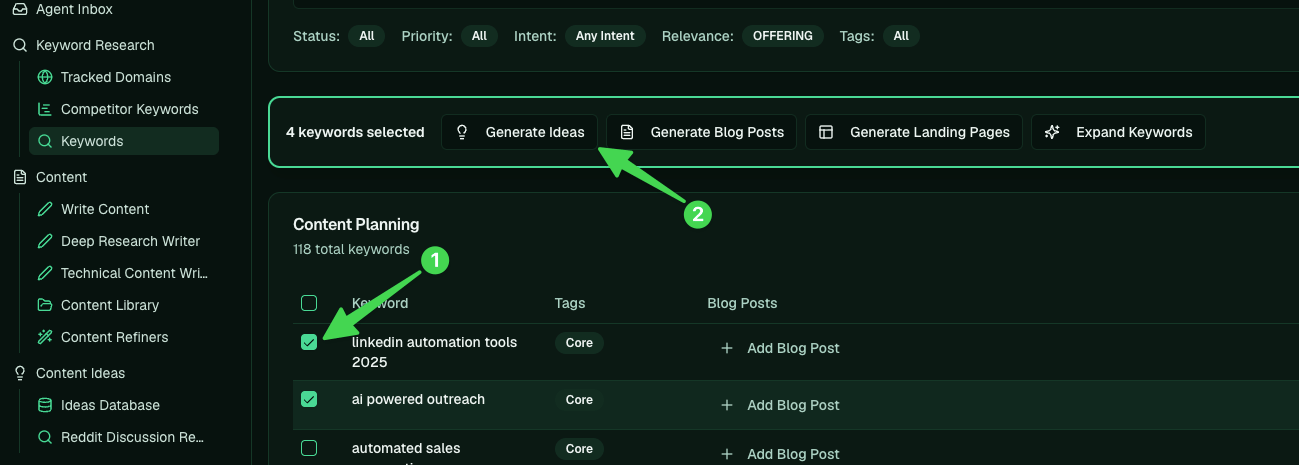Click the Competitor Keywords chart icon
The image size is (1299, 465).
(44, 109)
